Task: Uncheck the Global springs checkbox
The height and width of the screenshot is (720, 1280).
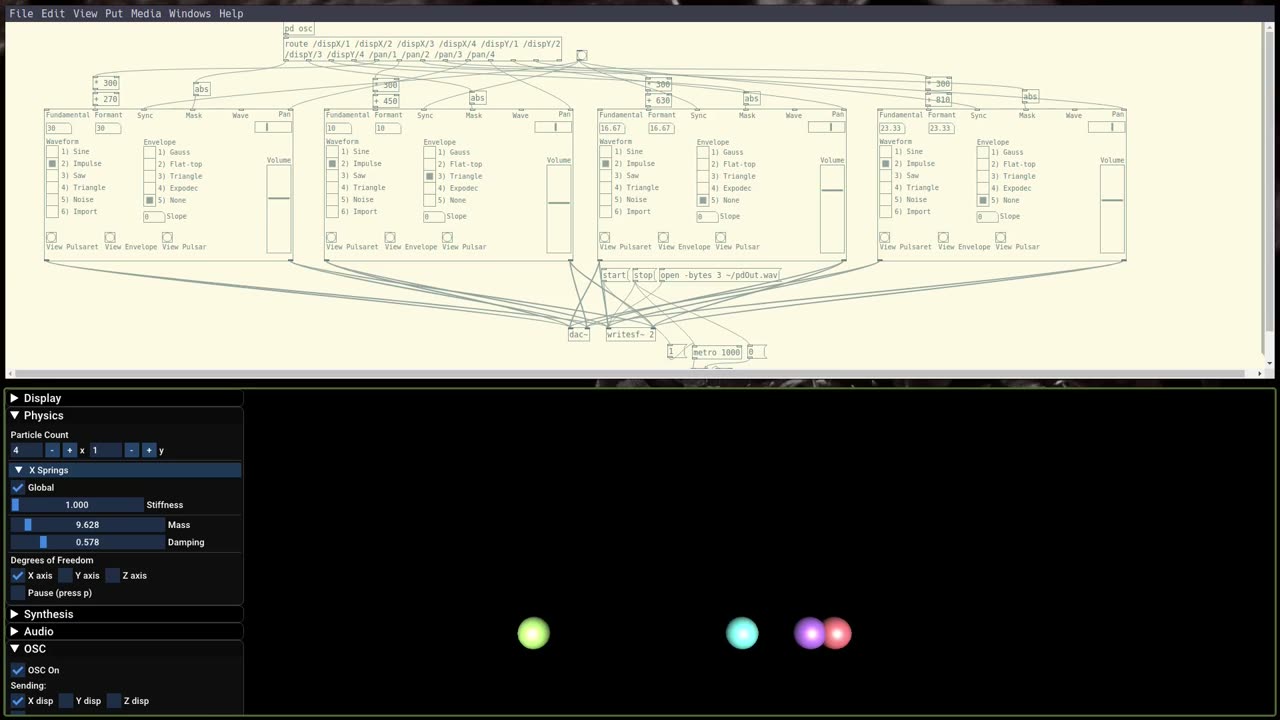Action: click(18, 487)
